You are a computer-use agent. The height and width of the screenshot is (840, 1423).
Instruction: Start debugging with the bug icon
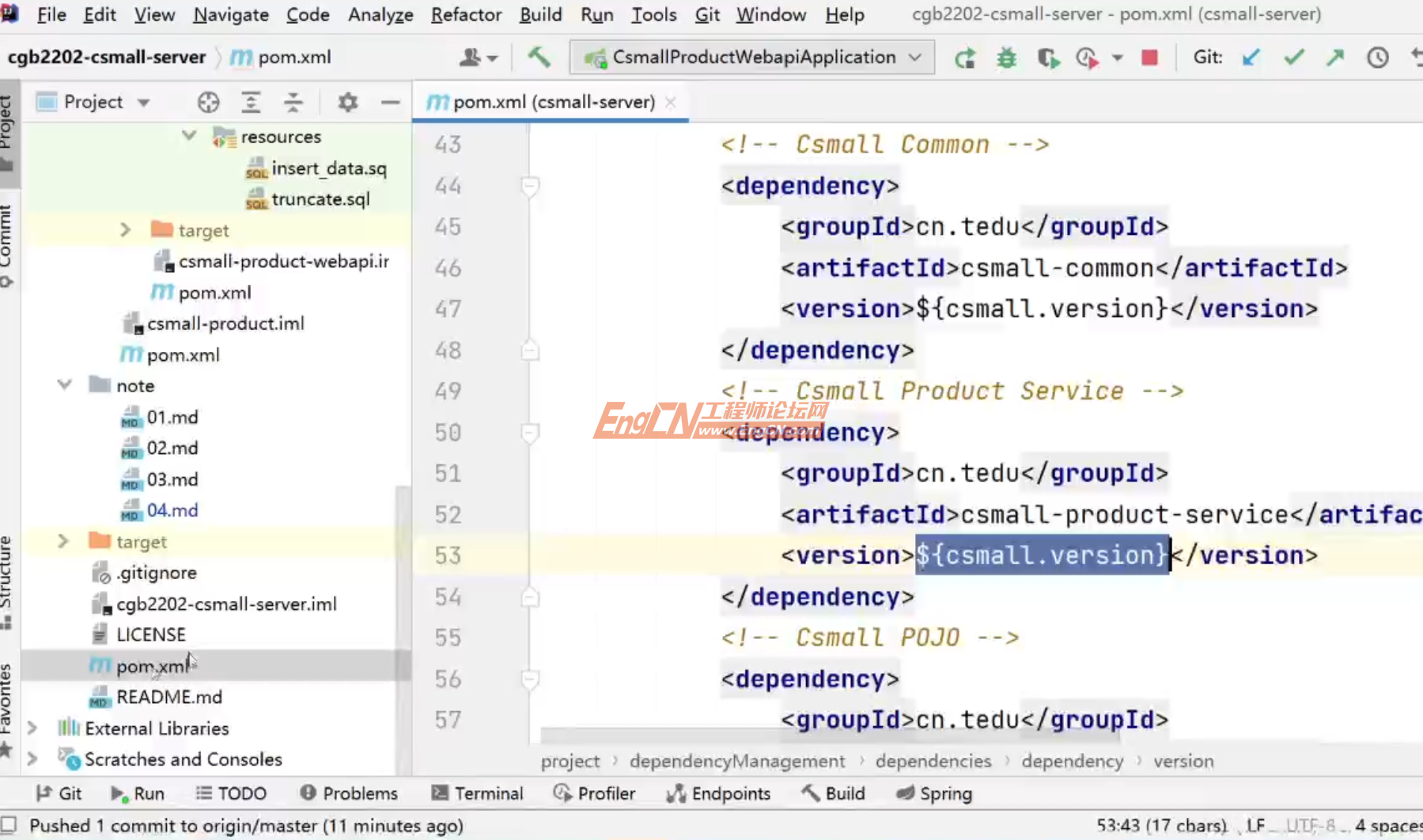(x=1006, y=58)
